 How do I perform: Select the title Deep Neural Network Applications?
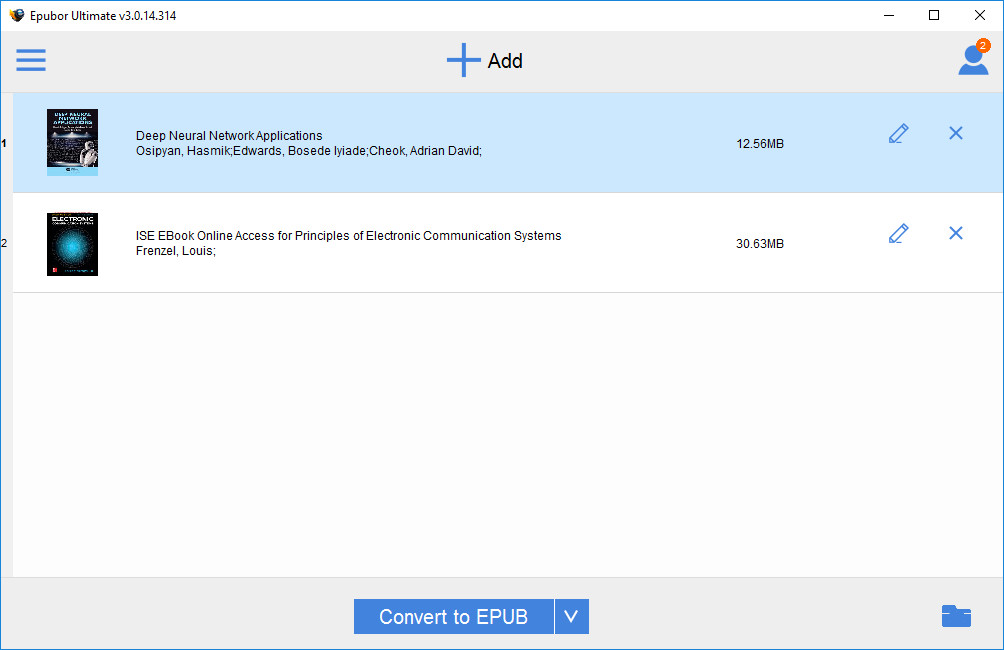coord(229,136)
